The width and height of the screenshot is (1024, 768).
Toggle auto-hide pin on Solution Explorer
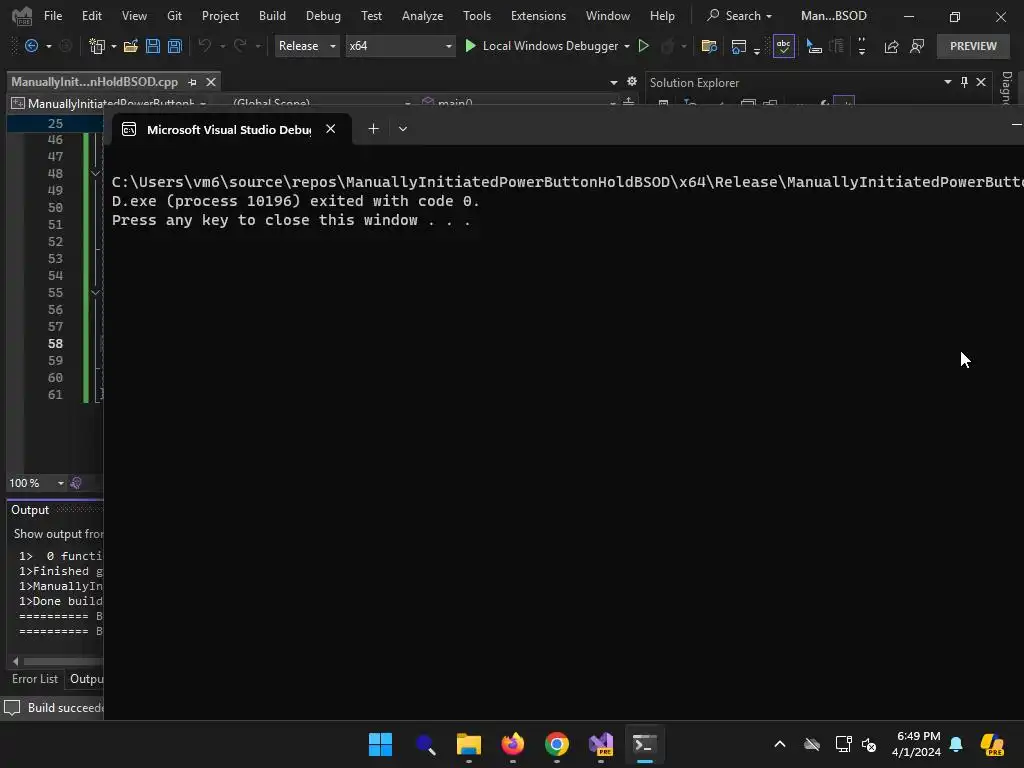coord(964,82)
